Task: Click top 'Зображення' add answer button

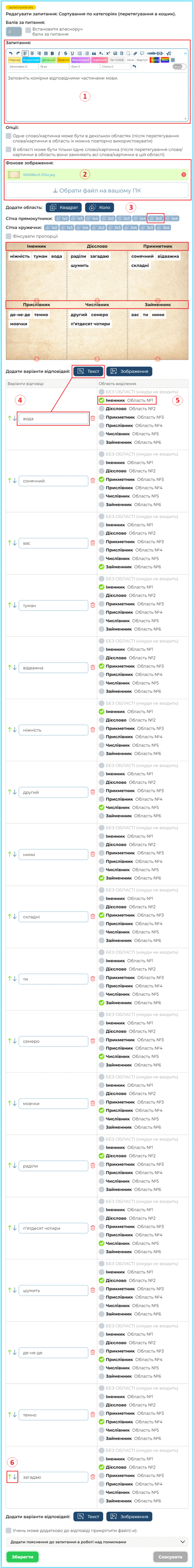Action: click(129, 371)
